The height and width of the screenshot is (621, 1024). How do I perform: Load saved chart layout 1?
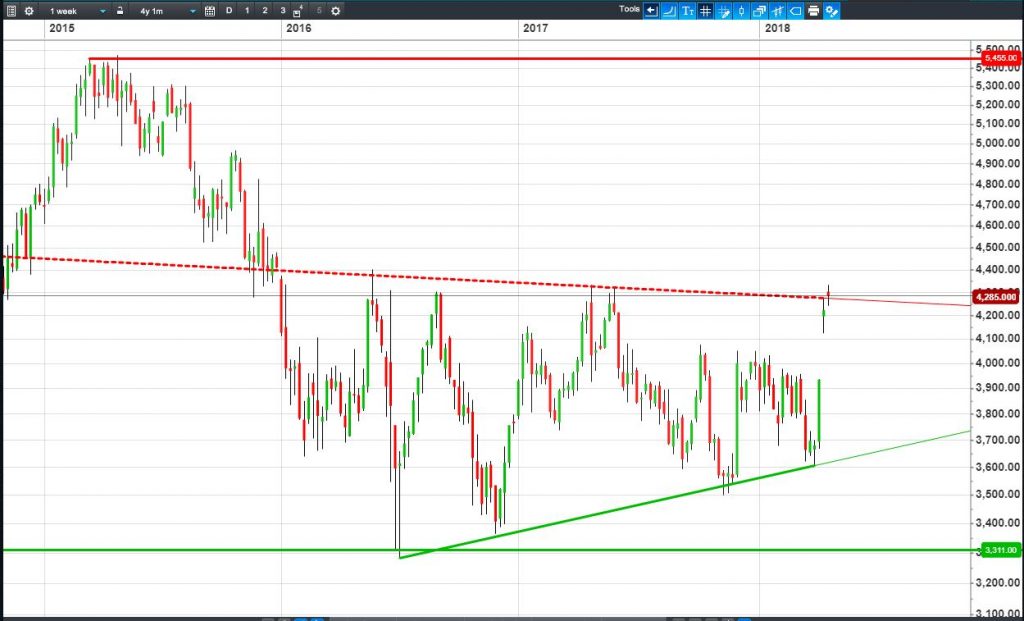[x=247, y=10]
